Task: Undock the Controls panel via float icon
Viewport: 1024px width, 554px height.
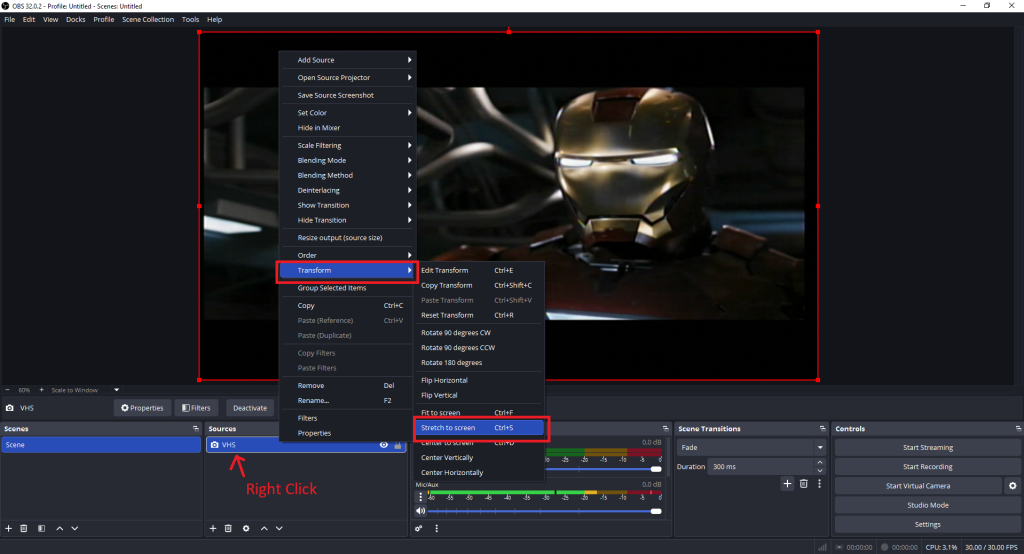Action: pos(1018,429)
